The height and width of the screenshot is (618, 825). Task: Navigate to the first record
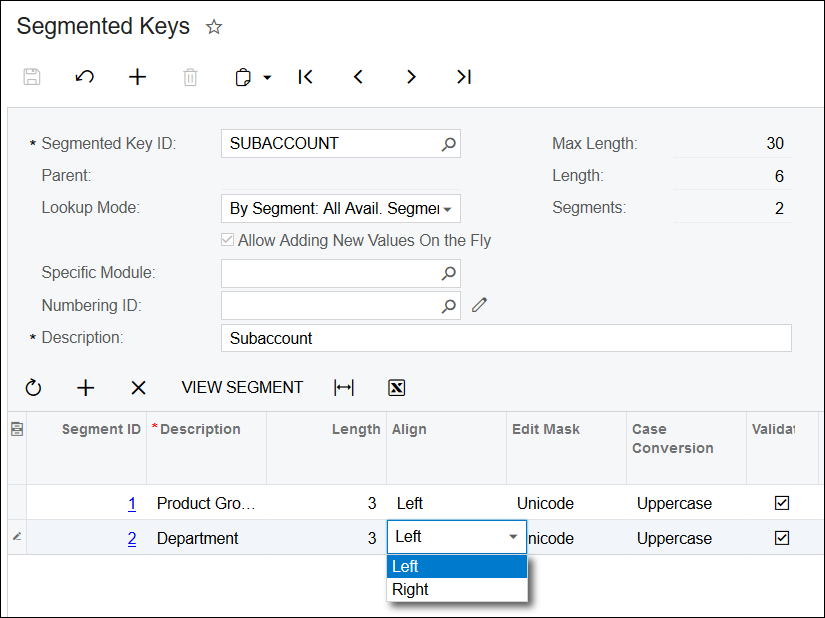pos(306,77)
